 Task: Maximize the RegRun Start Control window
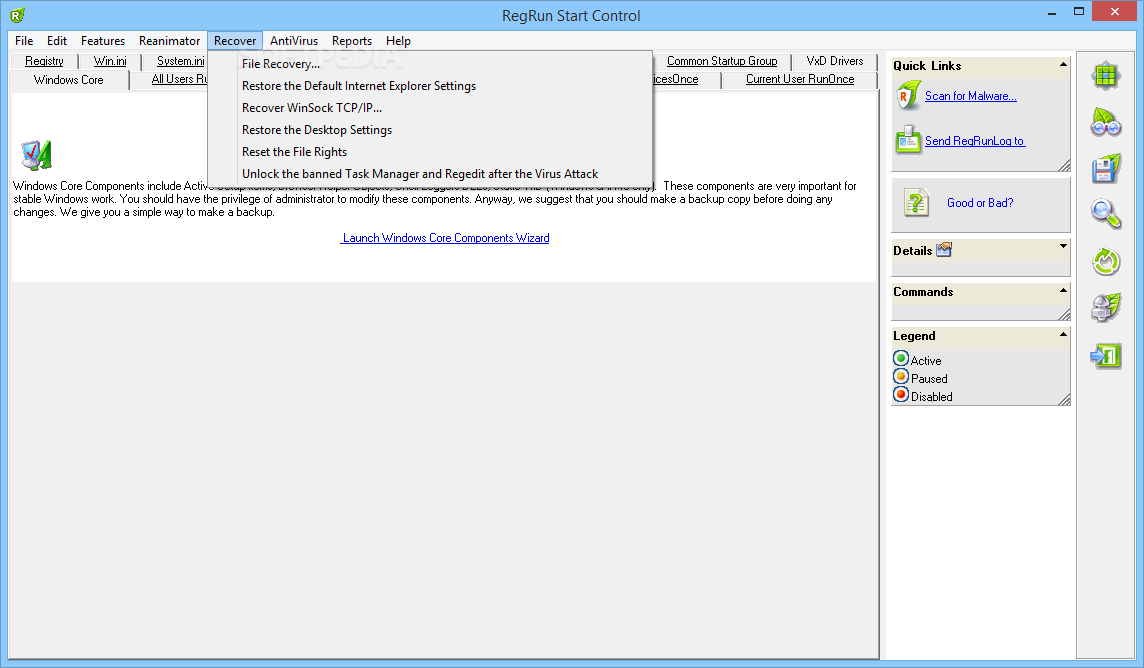1079,11
